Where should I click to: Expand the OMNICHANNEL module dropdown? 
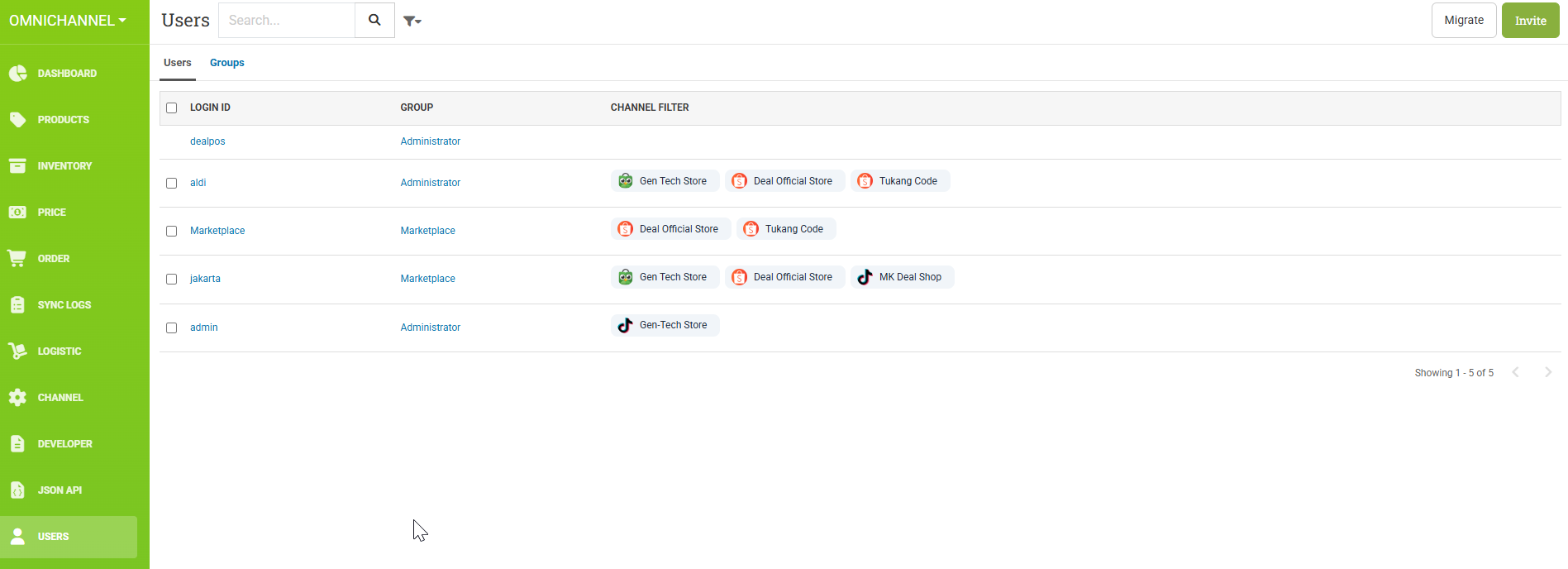pyautogui.click(x=68, y=21)
